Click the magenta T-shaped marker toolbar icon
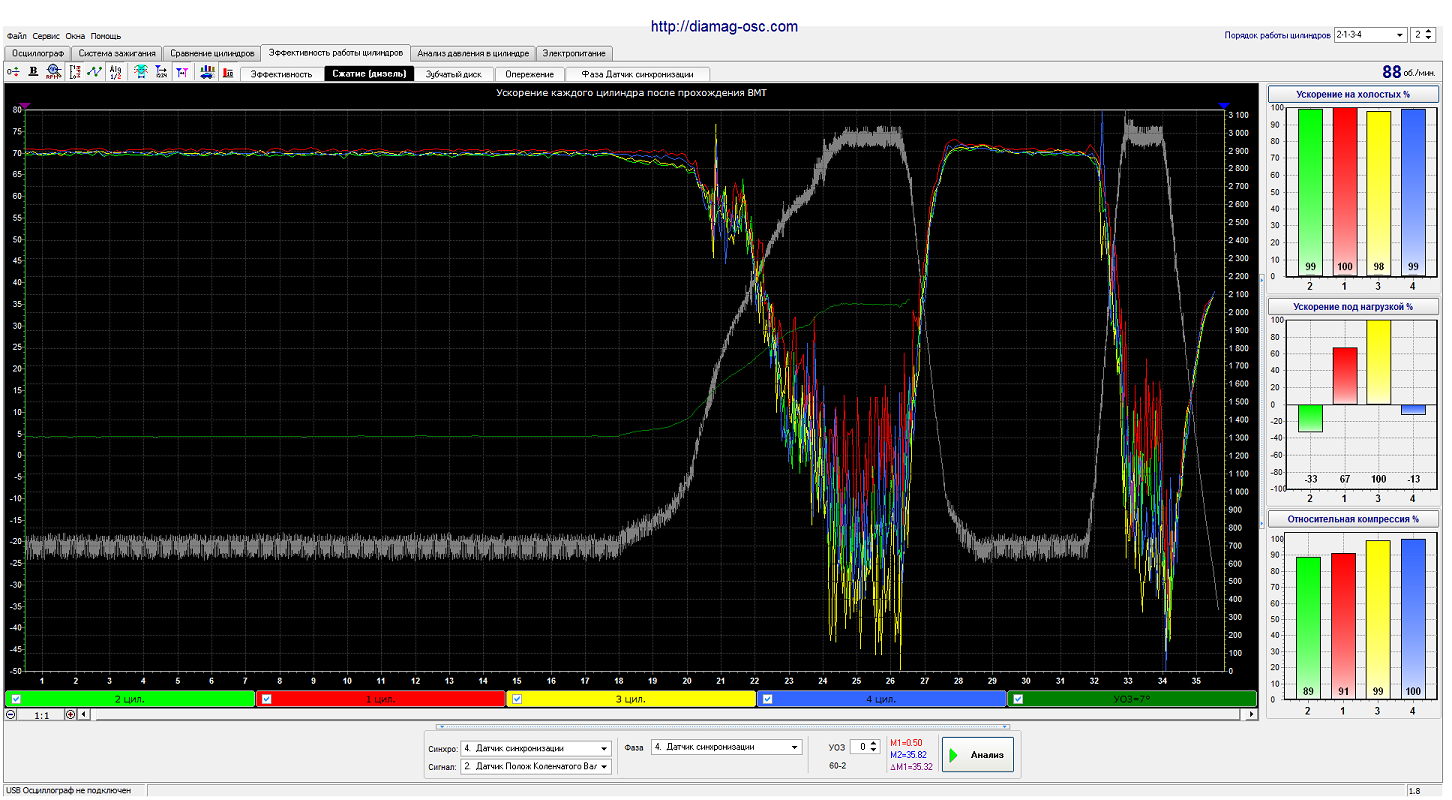Viewport: 1452px width, 800px height. point(182,72)
